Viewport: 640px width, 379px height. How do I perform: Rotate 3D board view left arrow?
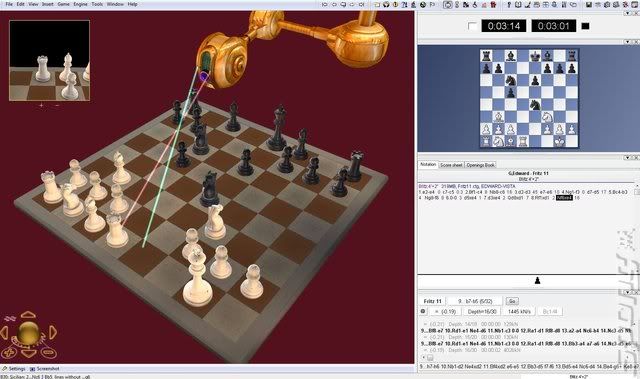[4, 332]
